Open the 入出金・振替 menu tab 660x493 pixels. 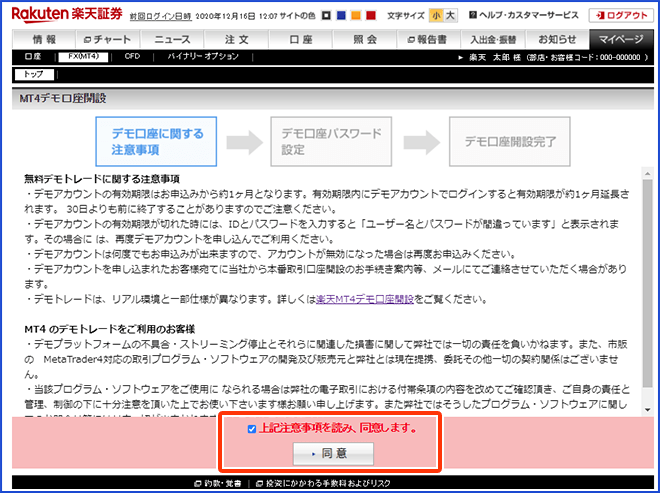(493, 40)
